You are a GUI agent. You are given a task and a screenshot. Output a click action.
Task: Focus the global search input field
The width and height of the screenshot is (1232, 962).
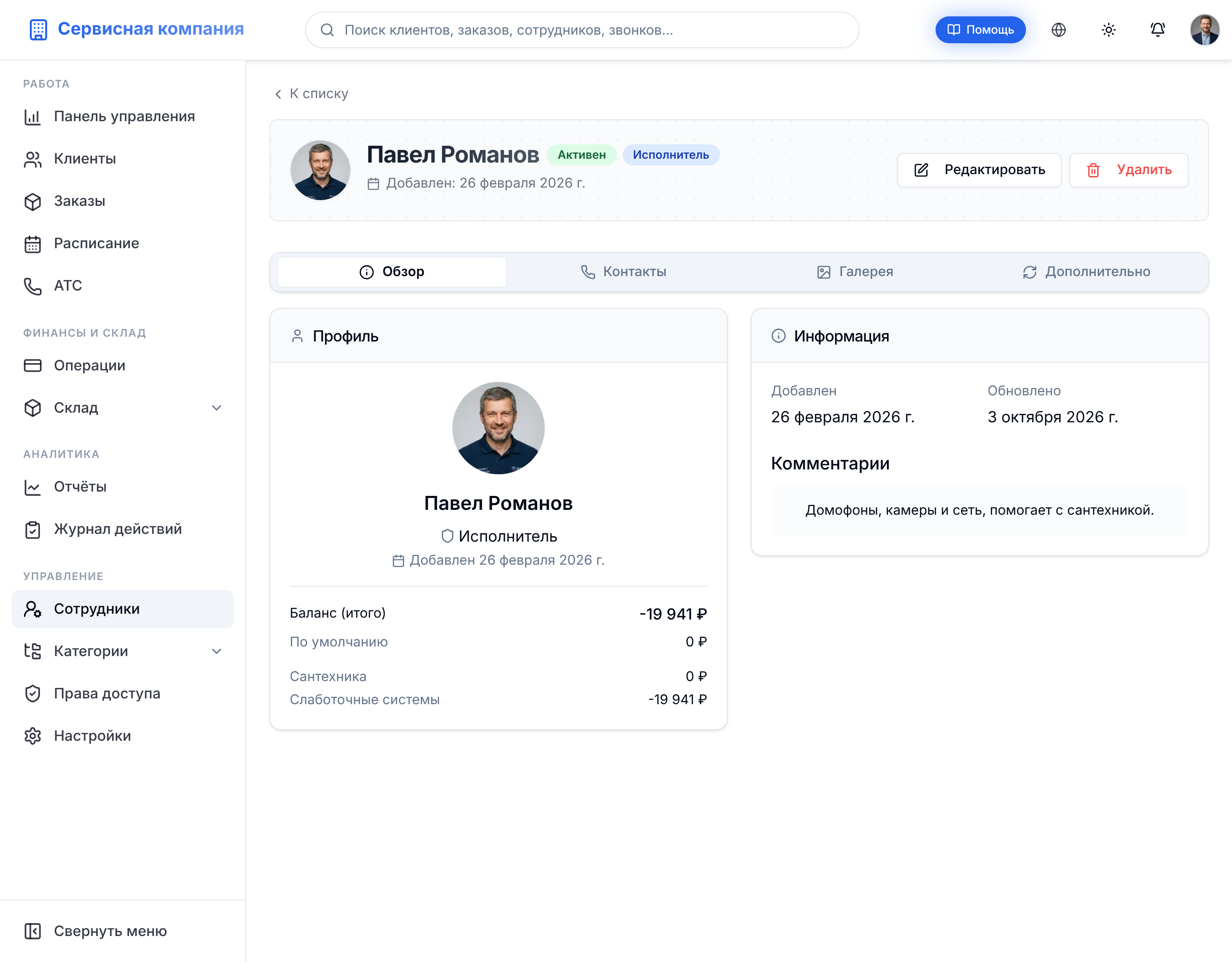582,30
